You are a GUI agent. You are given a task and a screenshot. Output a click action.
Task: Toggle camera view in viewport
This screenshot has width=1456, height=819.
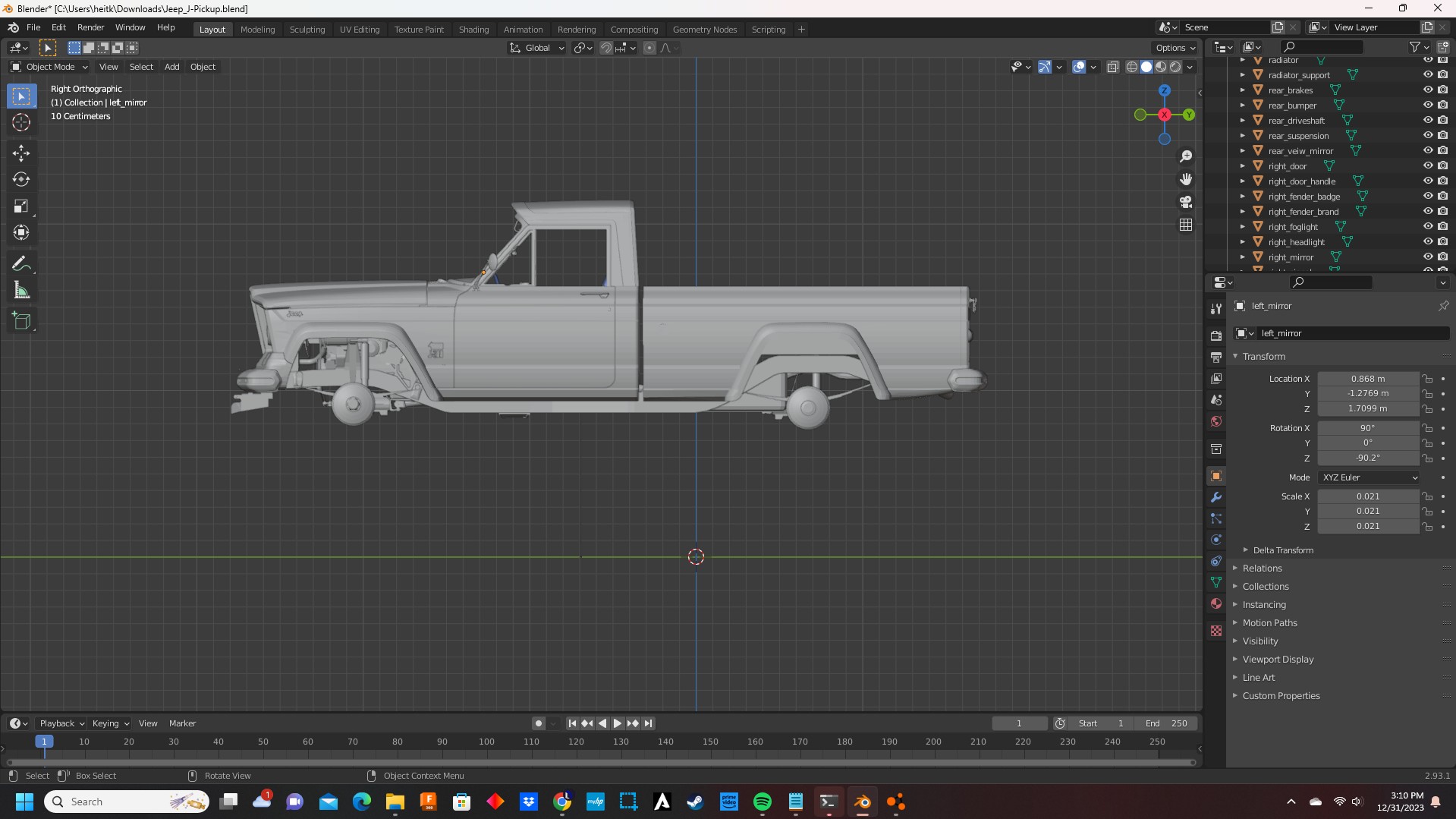1185,202
